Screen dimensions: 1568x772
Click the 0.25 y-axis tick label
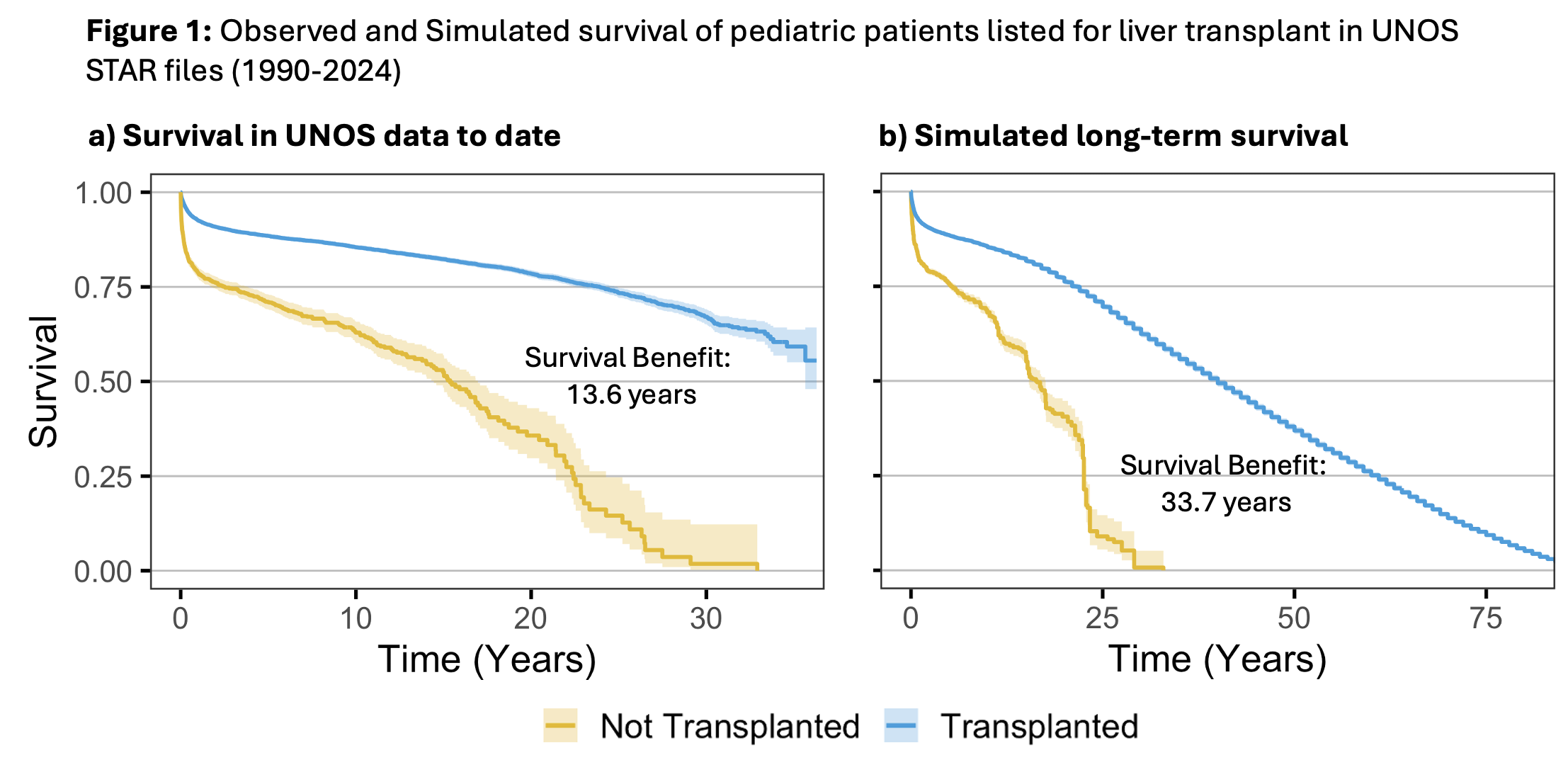[x=103, y=477]
